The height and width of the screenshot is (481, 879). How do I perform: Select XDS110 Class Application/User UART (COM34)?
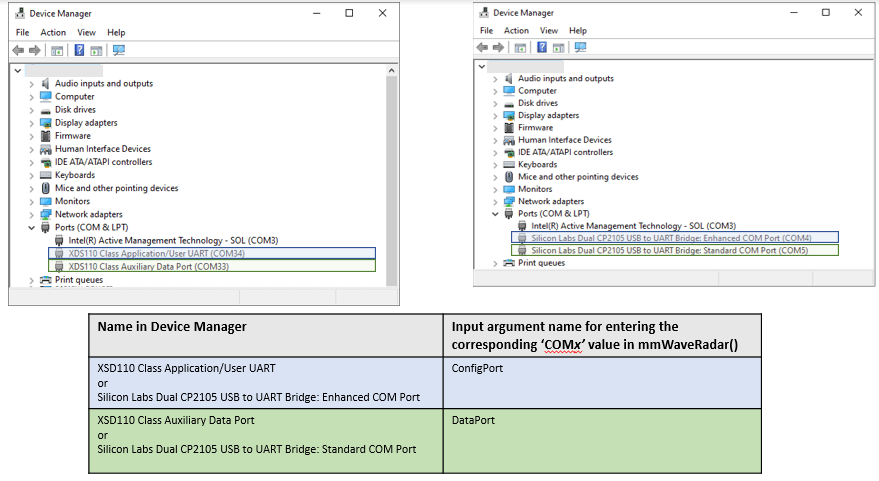tap(155, 254)
